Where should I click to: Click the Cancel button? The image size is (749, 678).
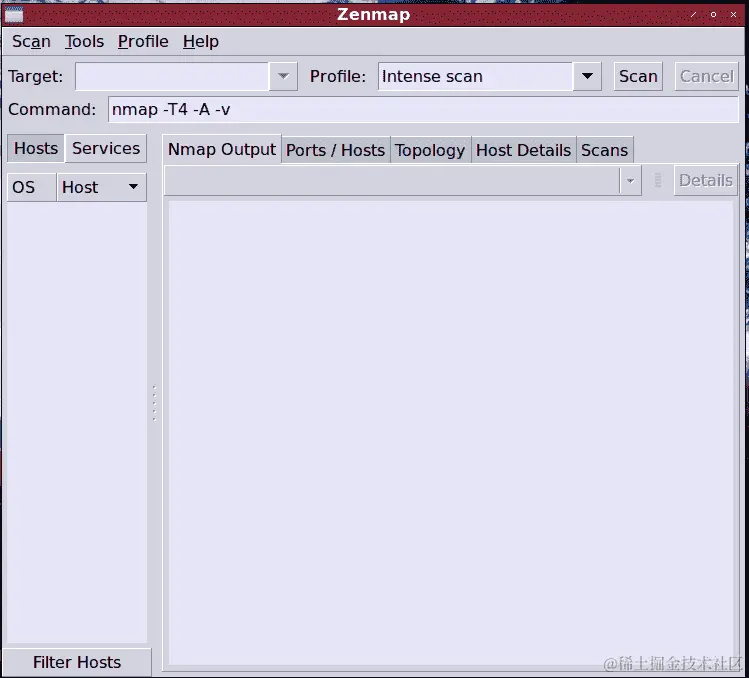point(706,76)
